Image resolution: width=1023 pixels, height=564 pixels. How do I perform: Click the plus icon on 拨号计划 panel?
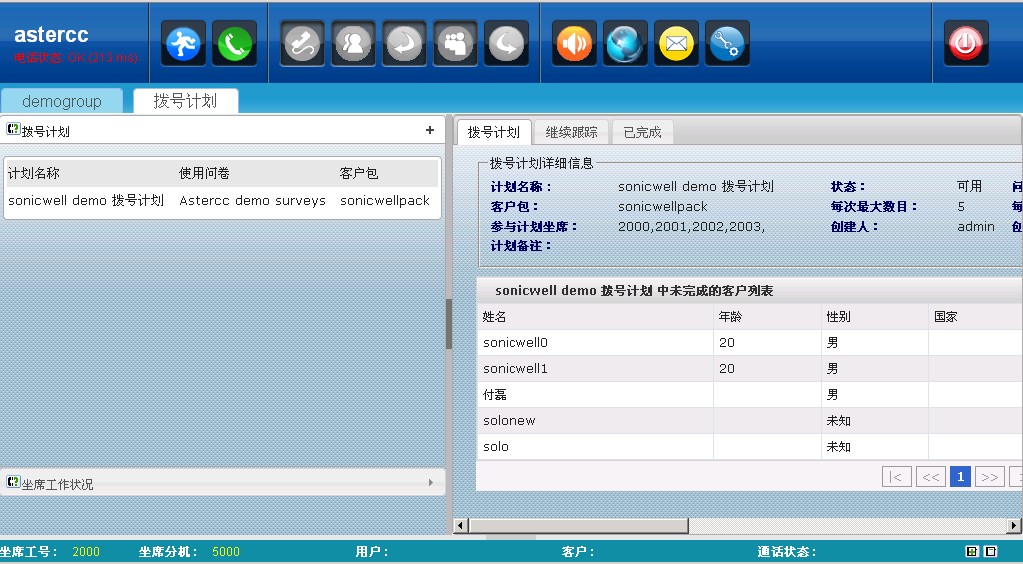point(430,130)
